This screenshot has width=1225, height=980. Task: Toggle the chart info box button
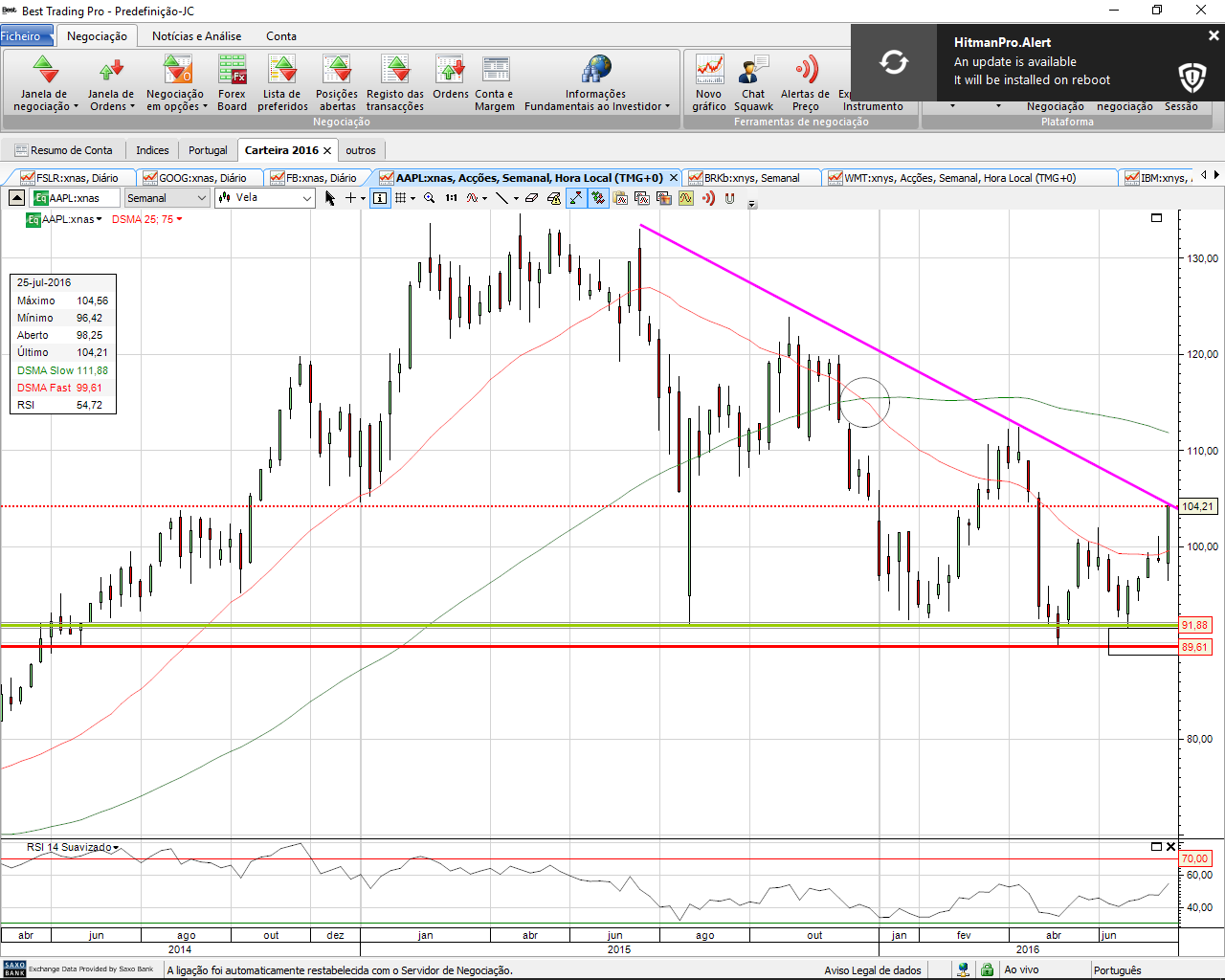tap(380, 198)
